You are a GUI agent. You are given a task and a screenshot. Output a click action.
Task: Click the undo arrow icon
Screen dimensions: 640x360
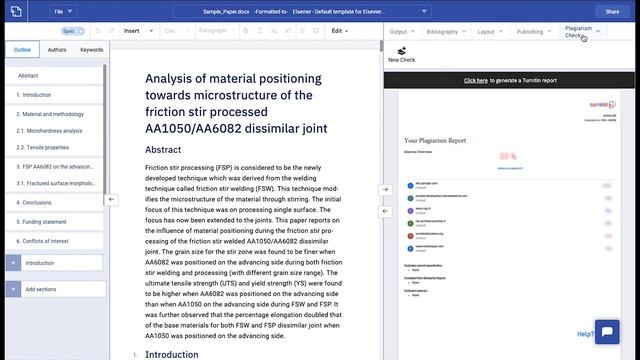98,31
